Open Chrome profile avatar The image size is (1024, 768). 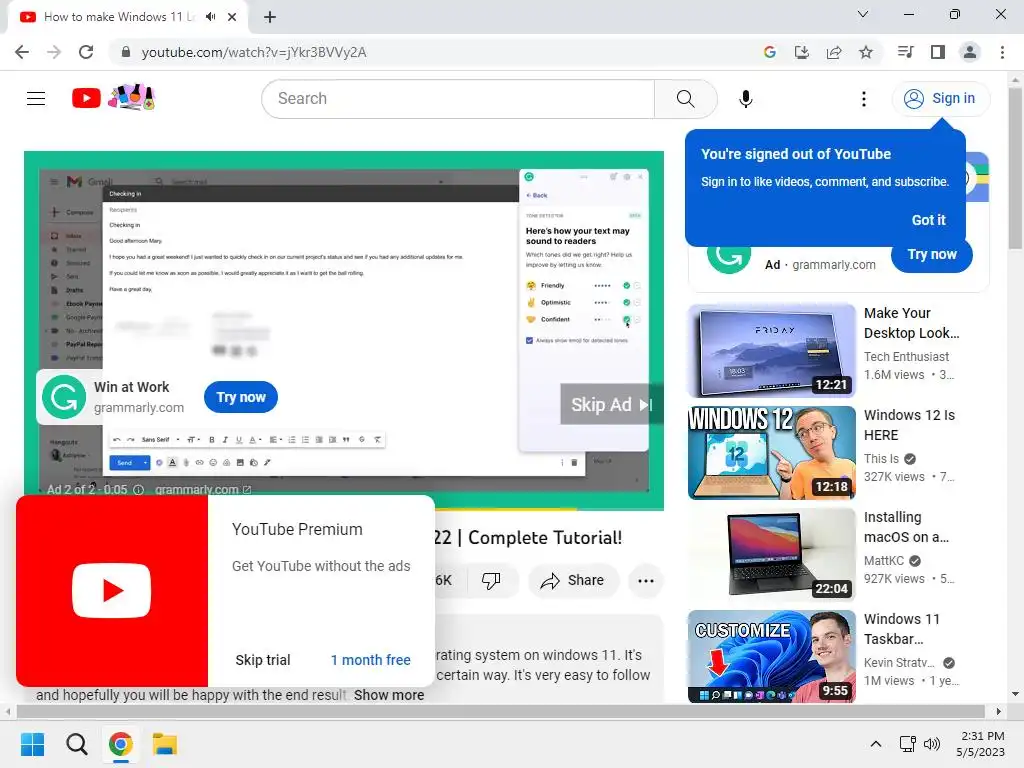970,52
